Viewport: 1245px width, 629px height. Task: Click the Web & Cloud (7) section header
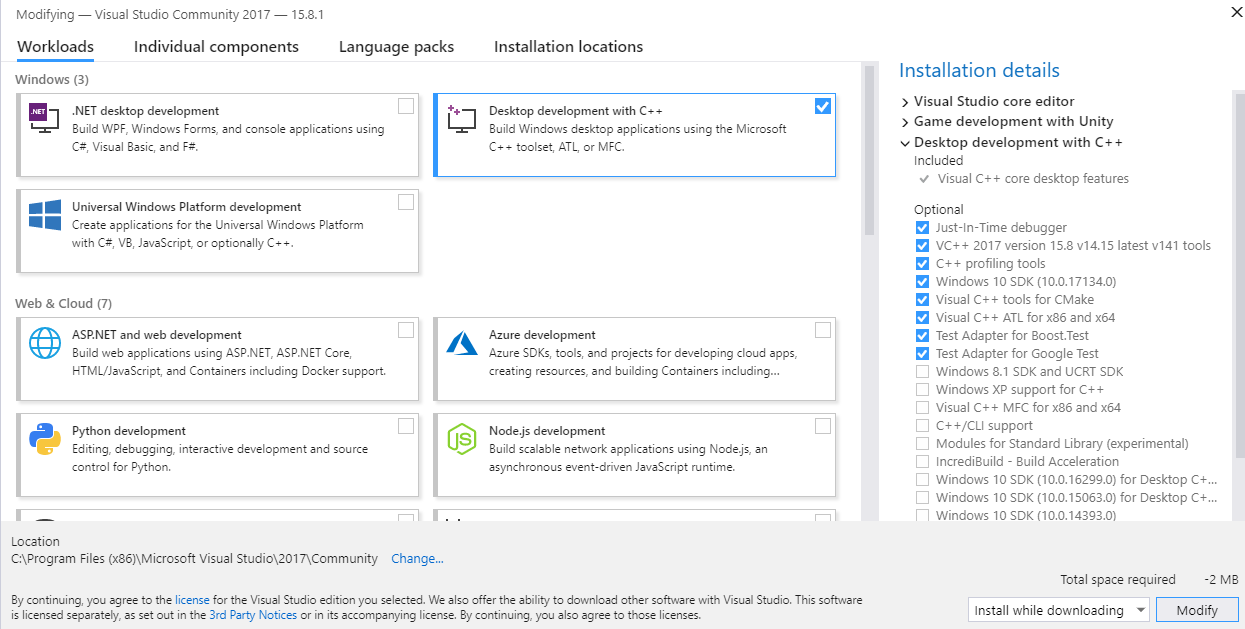coord(63,303)
